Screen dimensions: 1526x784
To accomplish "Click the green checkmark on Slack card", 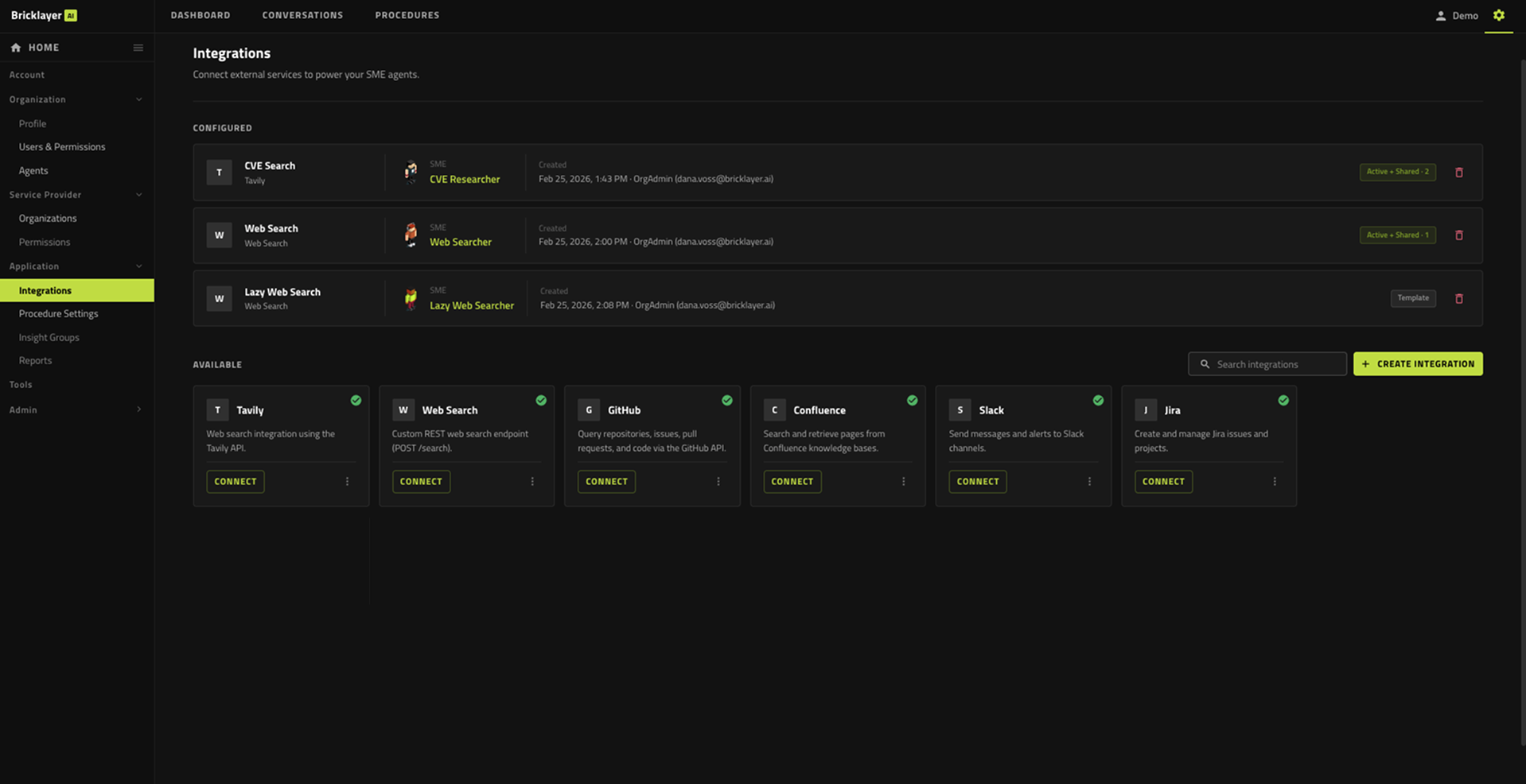I will (x=1098, y=401).
